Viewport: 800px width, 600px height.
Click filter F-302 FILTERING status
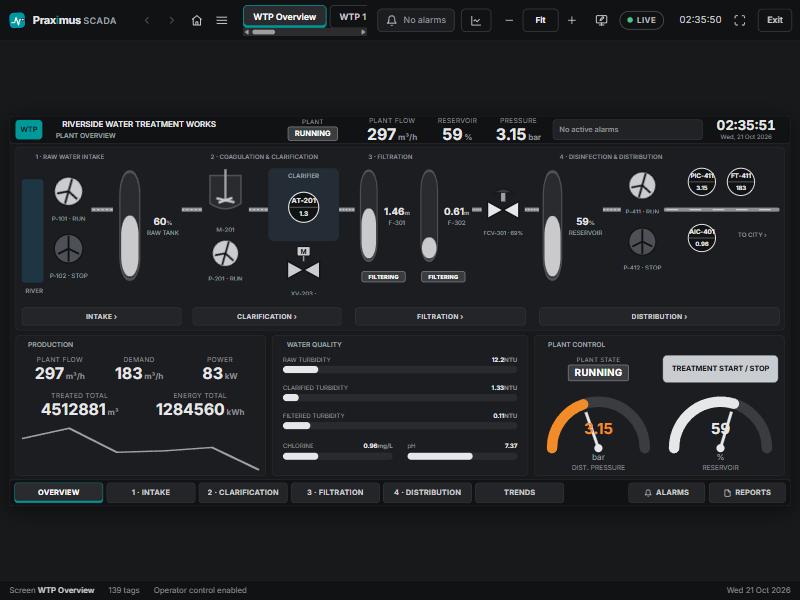pyautogui.click(x=443, y=277)
